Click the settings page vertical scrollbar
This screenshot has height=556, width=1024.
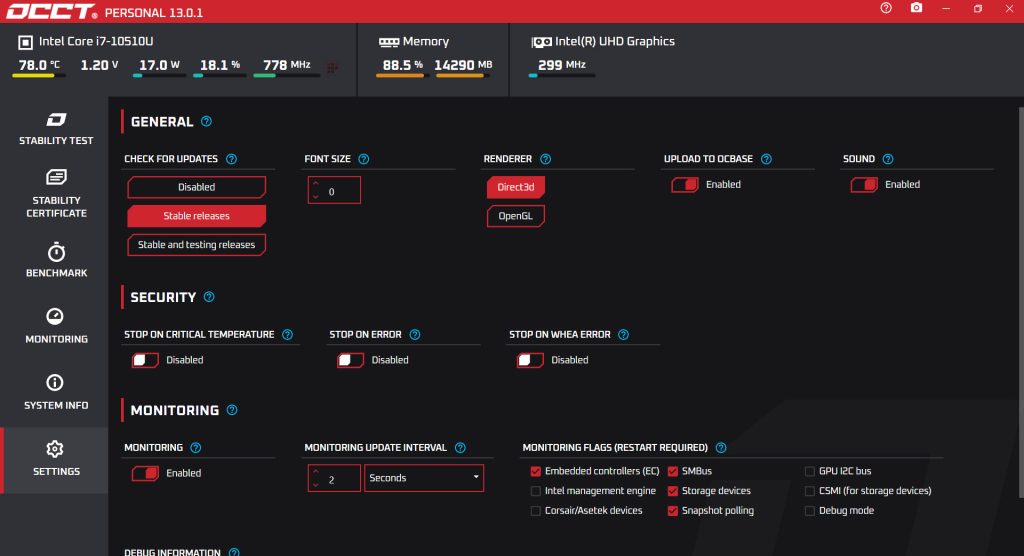[1021, 302]
